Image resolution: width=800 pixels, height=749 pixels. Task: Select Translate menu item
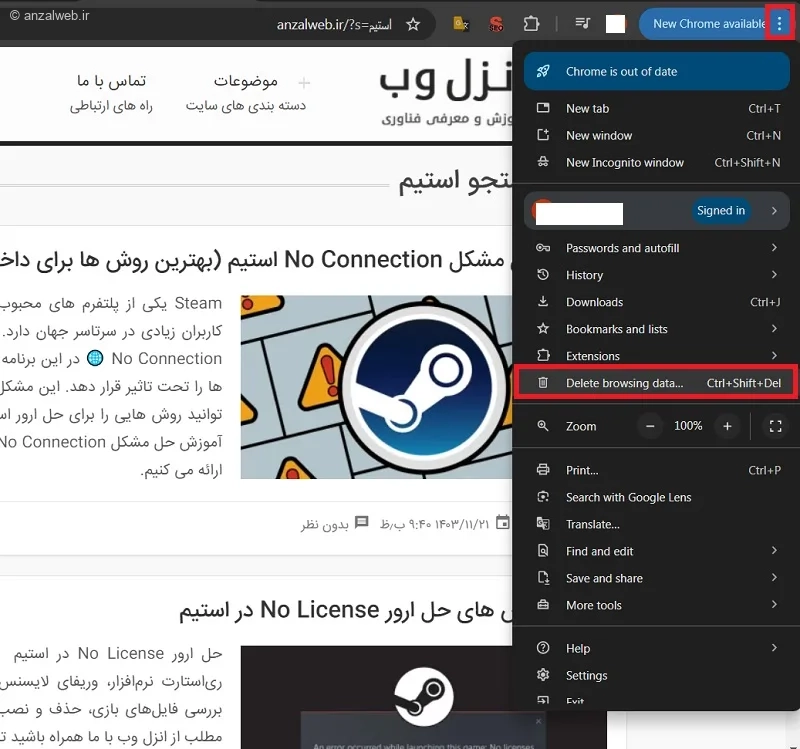(657, 524)
